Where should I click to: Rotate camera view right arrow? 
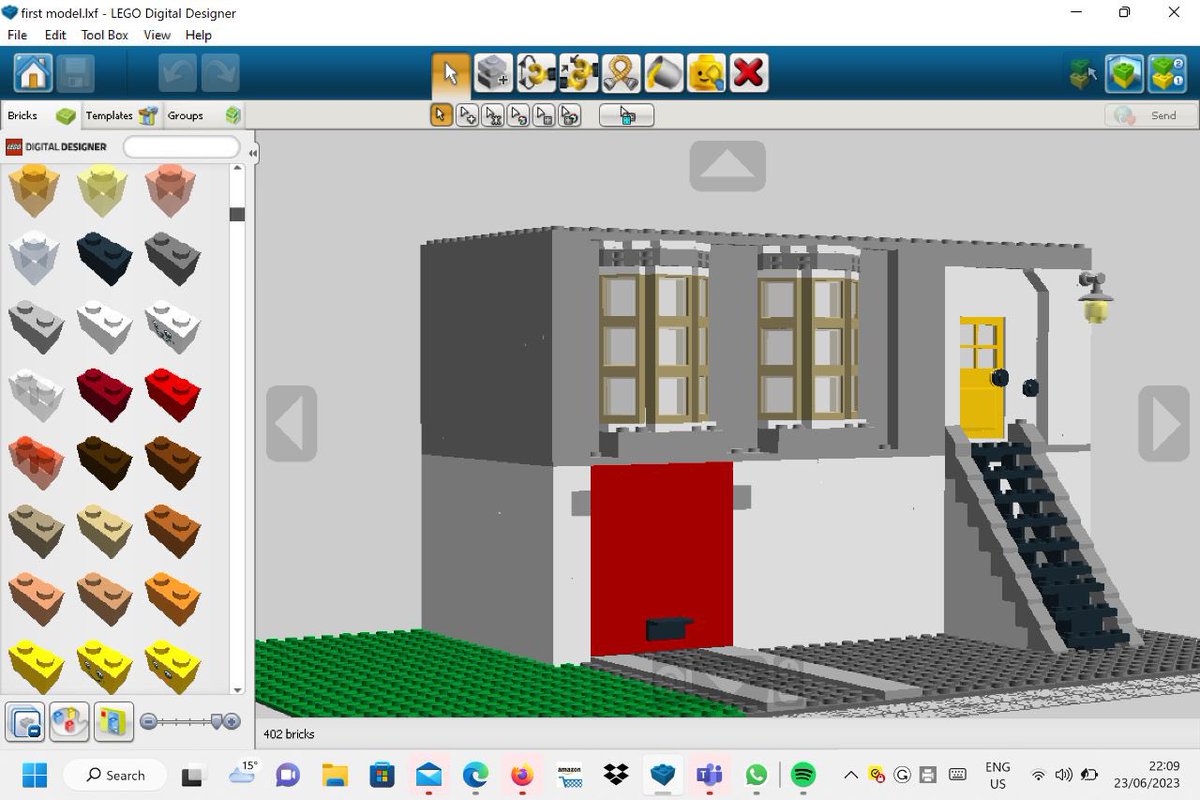point(1164,424)
